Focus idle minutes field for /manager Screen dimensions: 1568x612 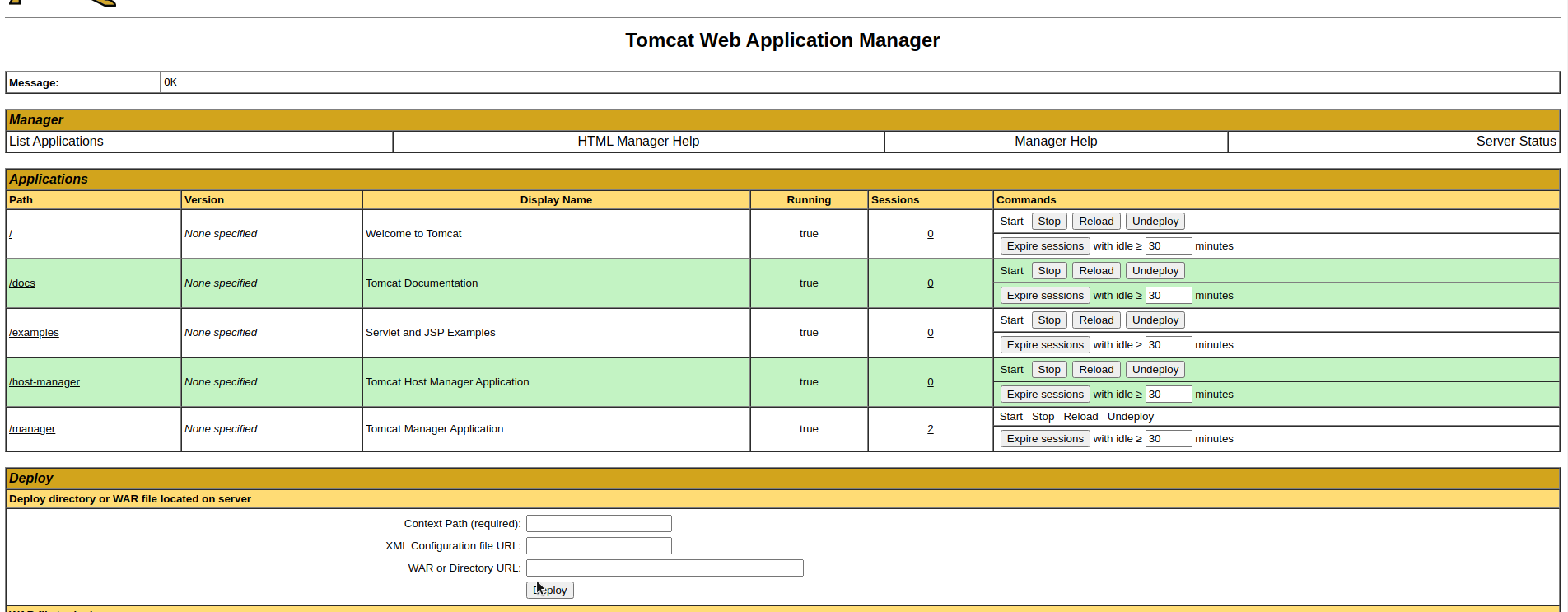point(1169,439)
